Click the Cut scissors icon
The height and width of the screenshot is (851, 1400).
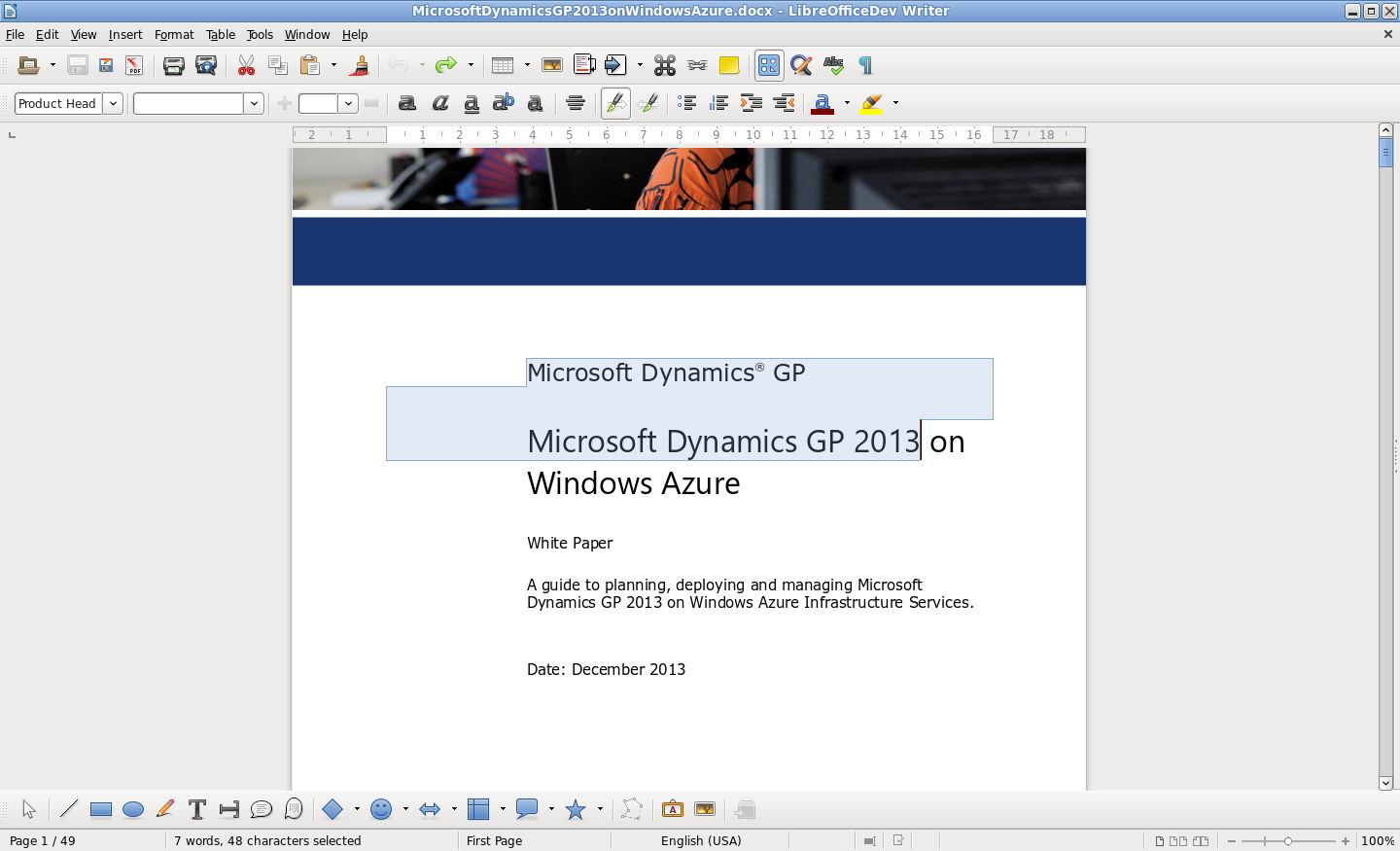(x=246, y=66)
